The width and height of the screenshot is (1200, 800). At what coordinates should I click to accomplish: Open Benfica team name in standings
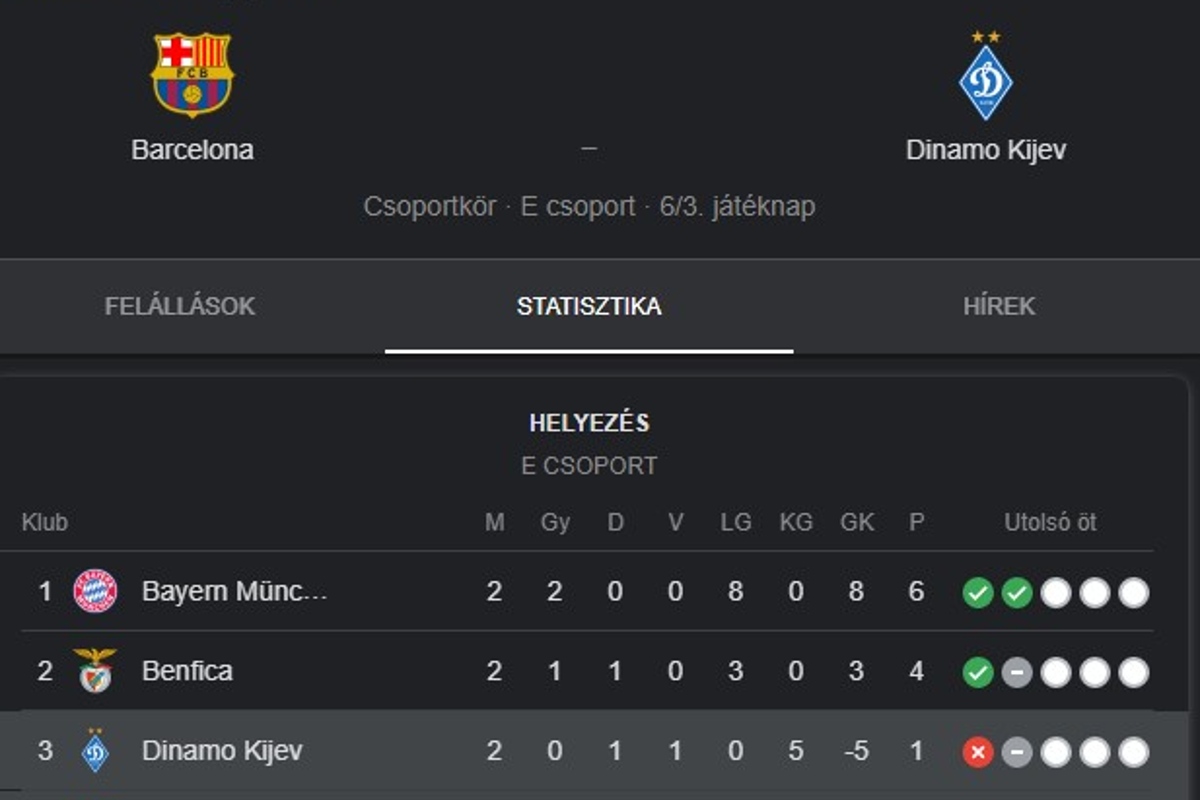187,671
